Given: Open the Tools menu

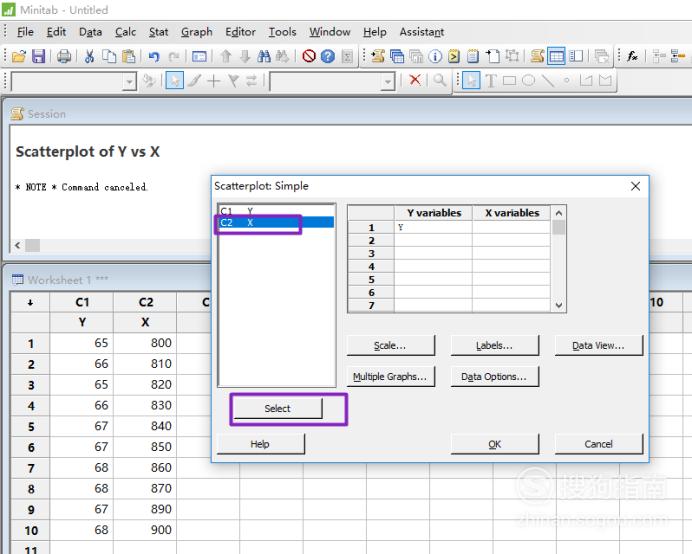Looking at the screenshot, I should [282, 32].
